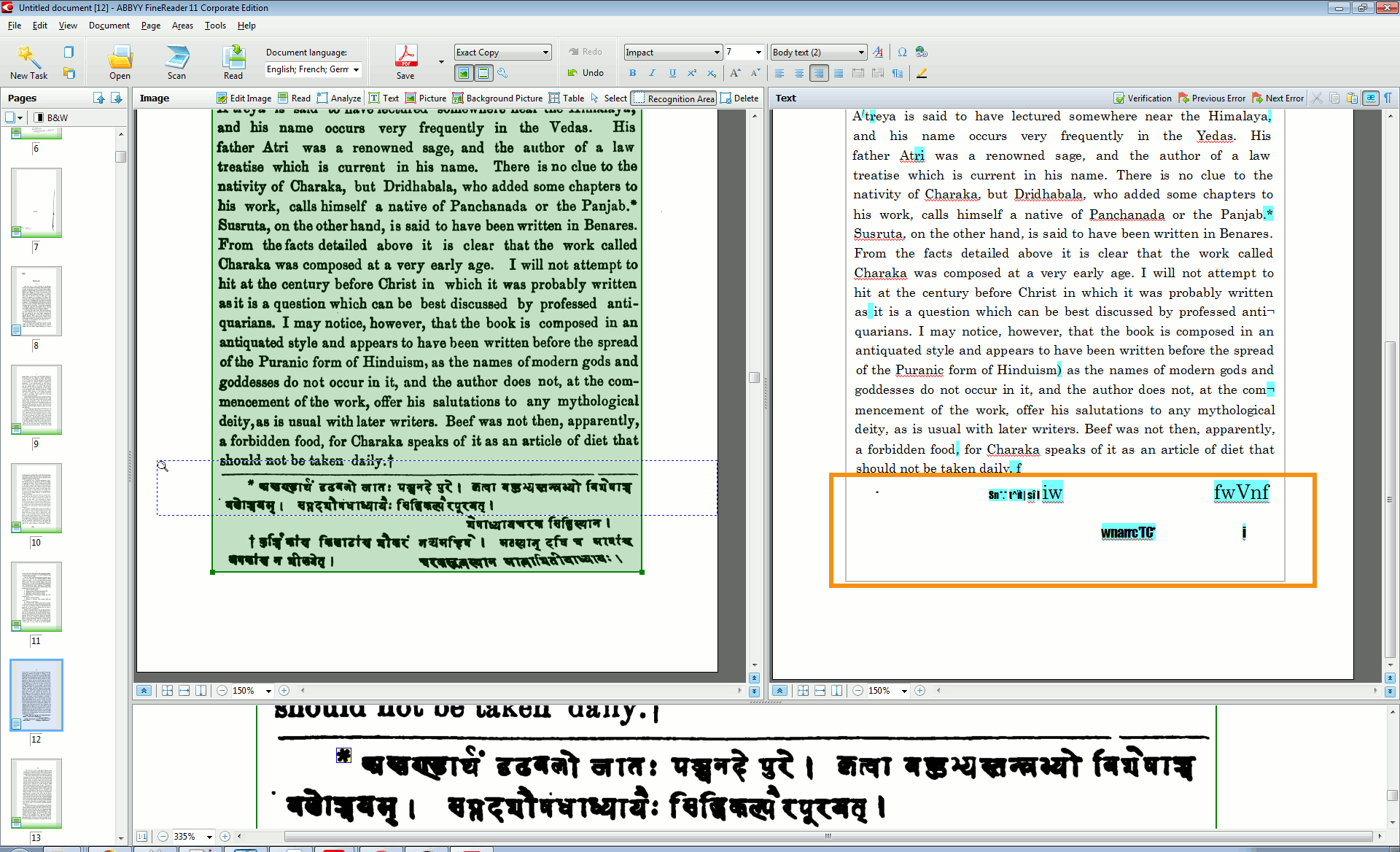The width and height of the screenshot is (1400, 852).
Task: Open the Verification dialog
Action: click(x=1143, y=98)
